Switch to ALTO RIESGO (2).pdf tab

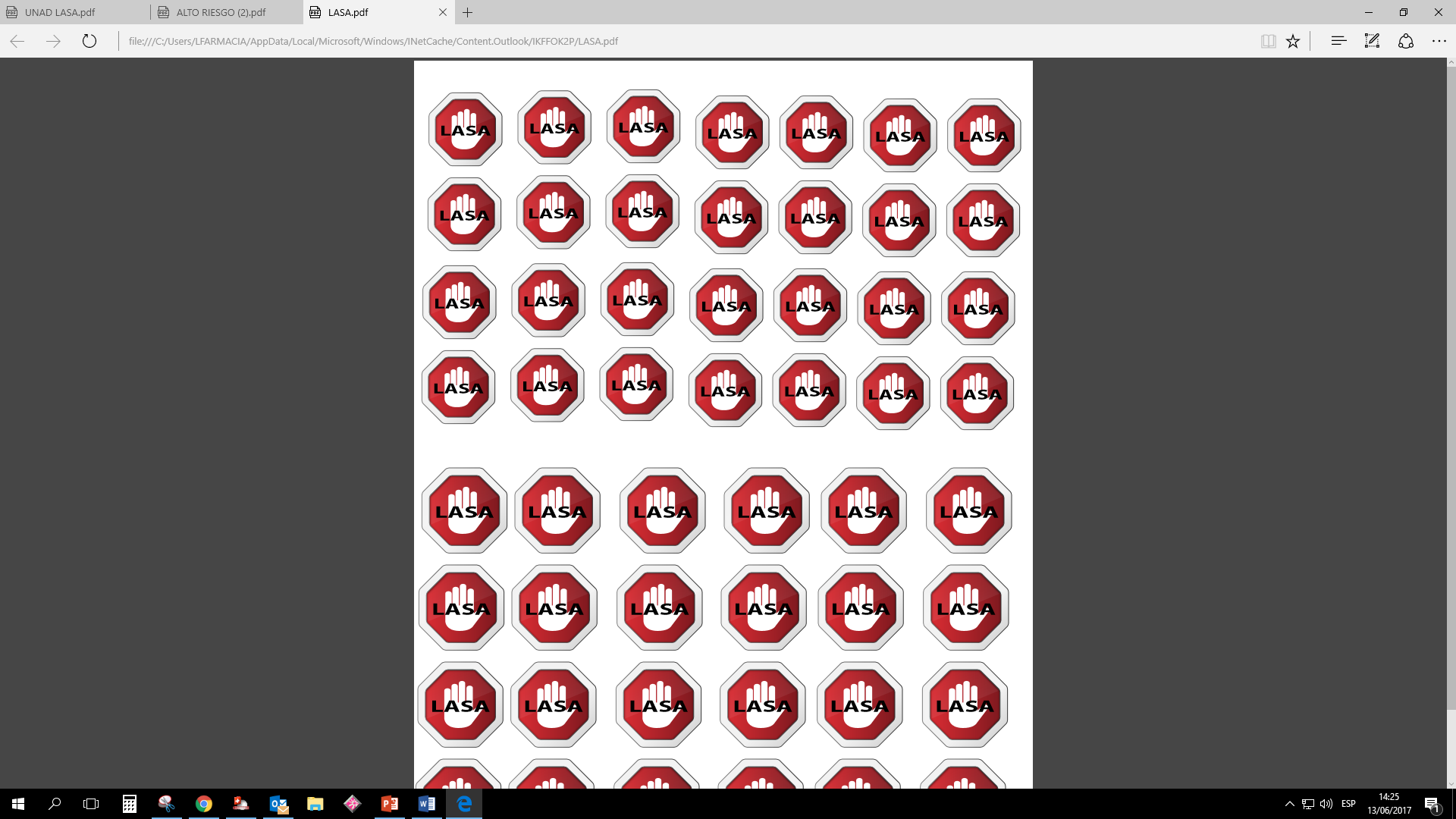pos(221,12)
